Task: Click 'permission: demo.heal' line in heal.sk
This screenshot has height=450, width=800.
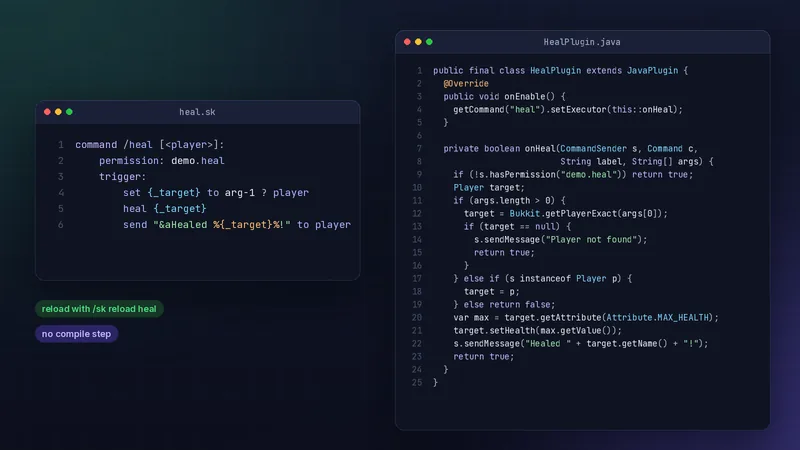Action: click(x=161, y=161)
